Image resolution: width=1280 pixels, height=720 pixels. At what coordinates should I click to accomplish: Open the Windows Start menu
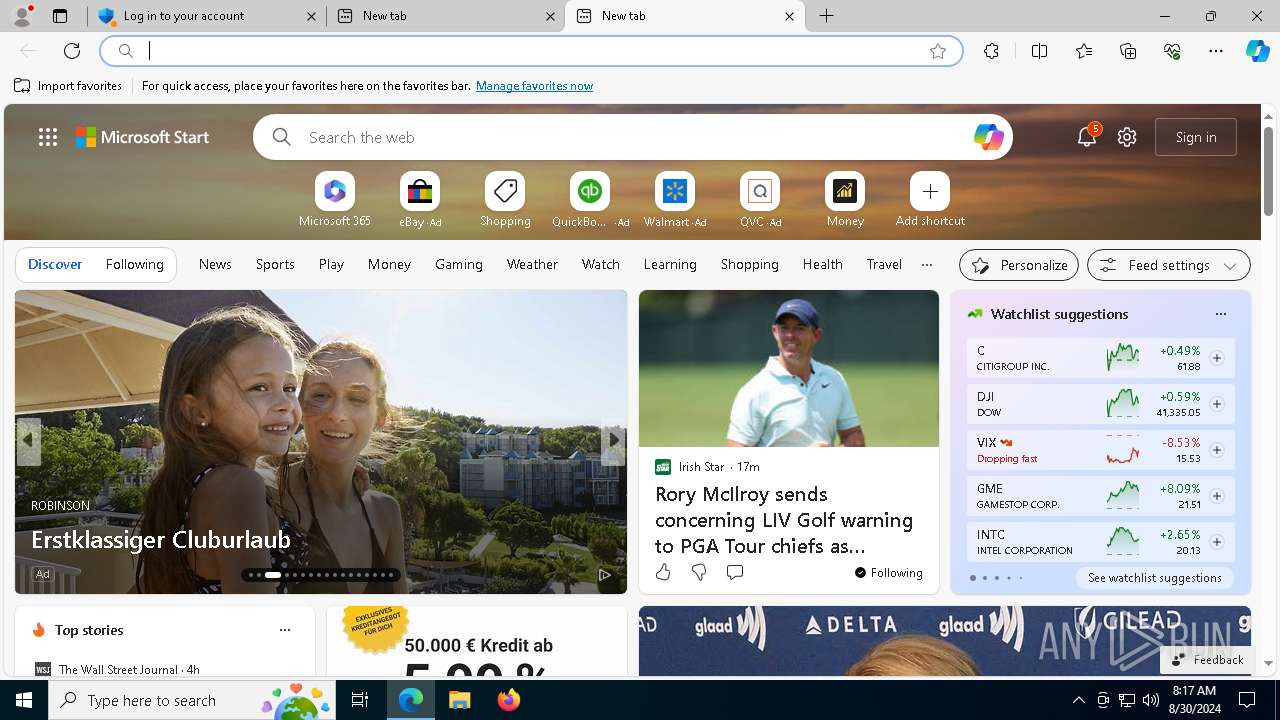(24, 700)
